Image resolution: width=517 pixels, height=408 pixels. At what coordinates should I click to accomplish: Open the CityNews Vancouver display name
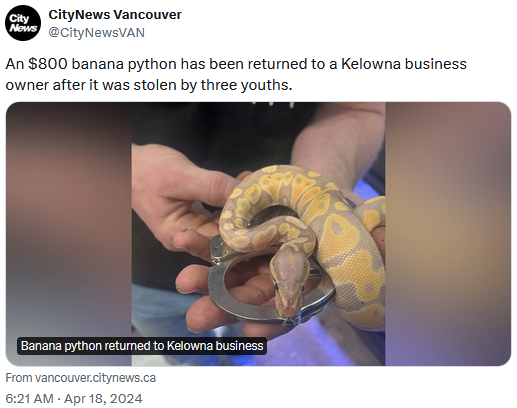115,15
